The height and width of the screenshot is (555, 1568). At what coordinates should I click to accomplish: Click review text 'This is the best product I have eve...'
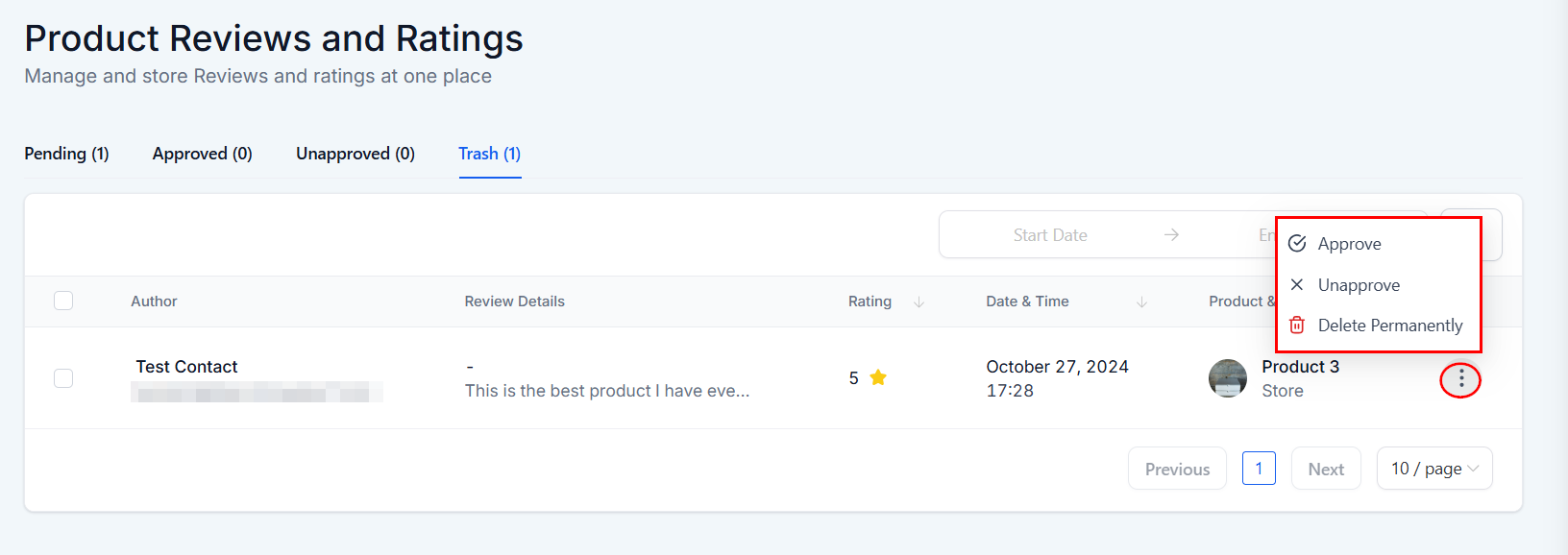(607, 391)
